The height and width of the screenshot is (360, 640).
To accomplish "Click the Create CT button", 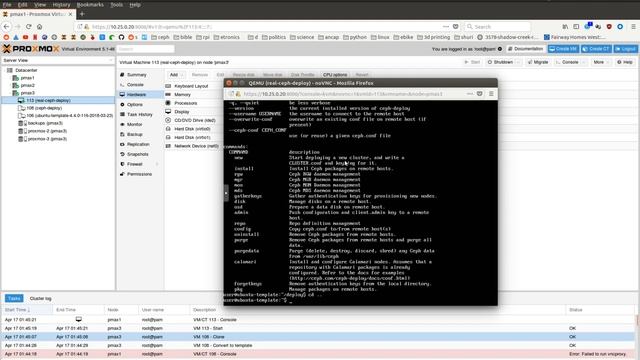I will pos(596,49).
